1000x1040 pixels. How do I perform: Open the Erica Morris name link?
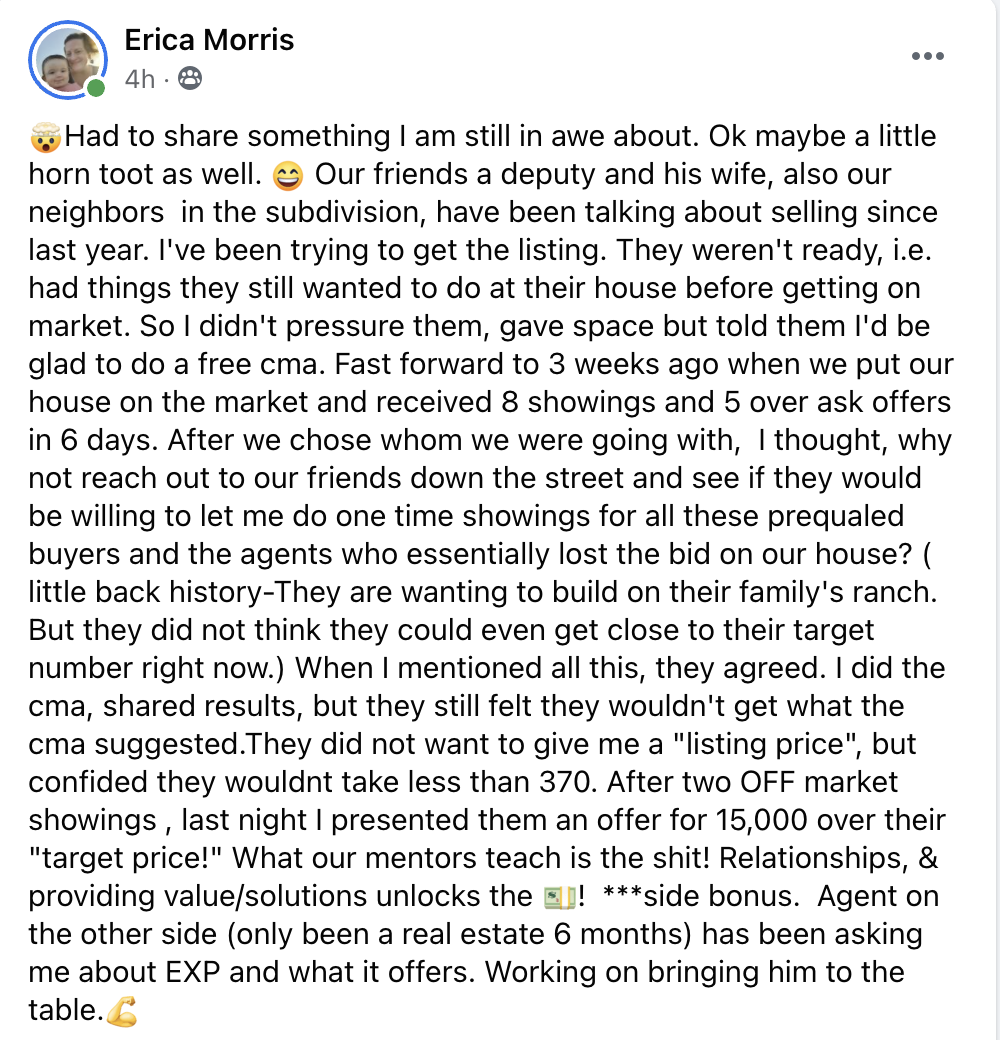tap(209, 40)
